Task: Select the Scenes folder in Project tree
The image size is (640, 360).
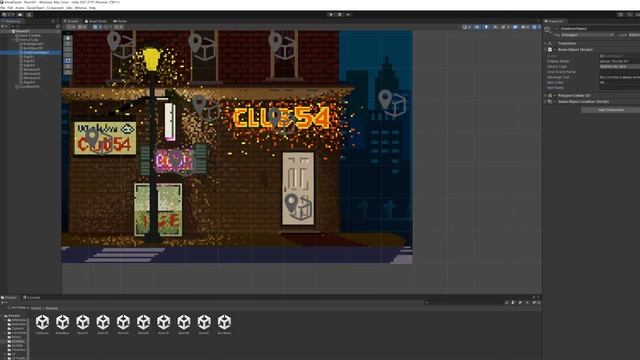Action: 17,341
